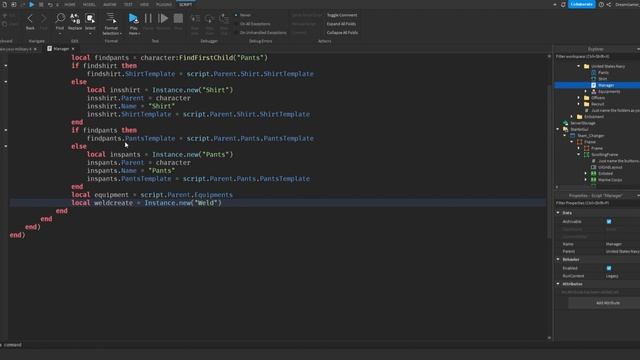The height and width of the screenshot is (360, 640).
Task: Open the AVATAR ribbon tab
Action: 109,4
